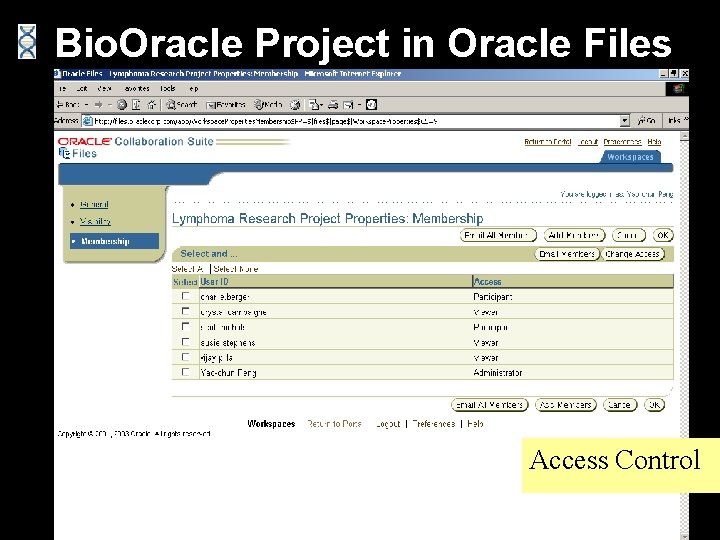Tick the checkbox for susie.stephens
Image resolution: width=720 pixels, height=540 pixels.
[x=186, y=342]
